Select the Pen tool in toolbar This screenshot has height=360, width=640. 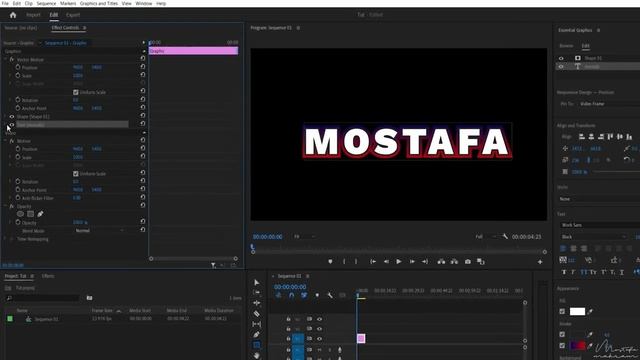[256, 334]
